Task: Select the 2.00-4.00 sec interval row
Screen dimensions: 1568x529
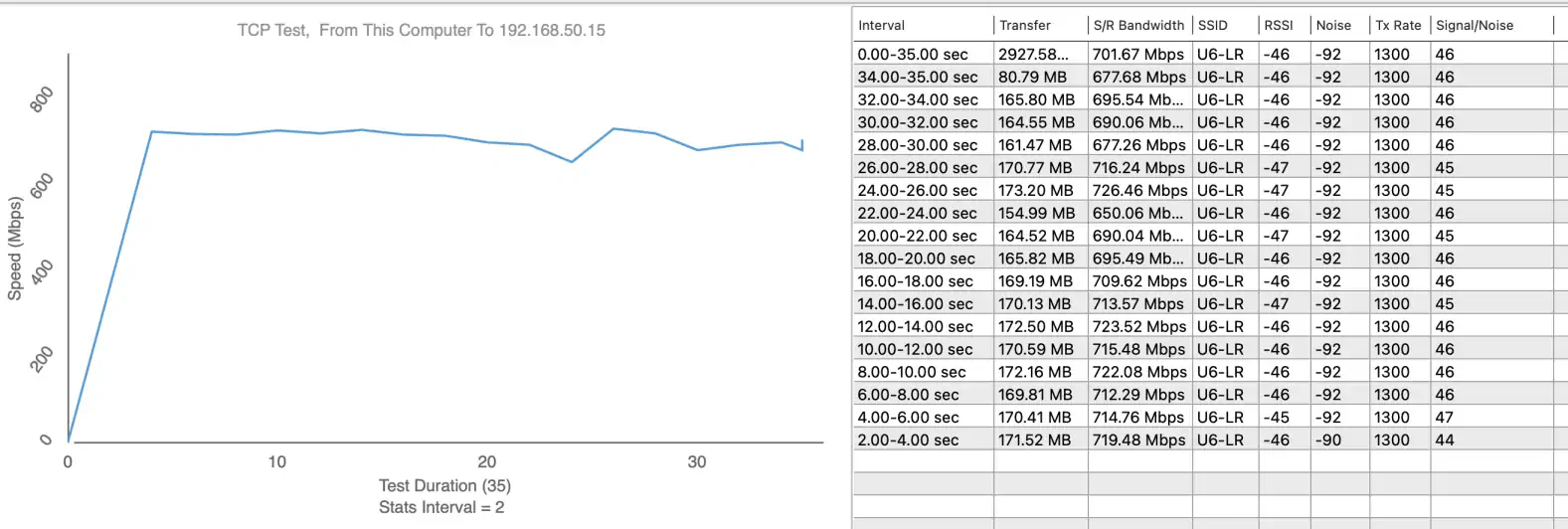Action: click(909, 441)
